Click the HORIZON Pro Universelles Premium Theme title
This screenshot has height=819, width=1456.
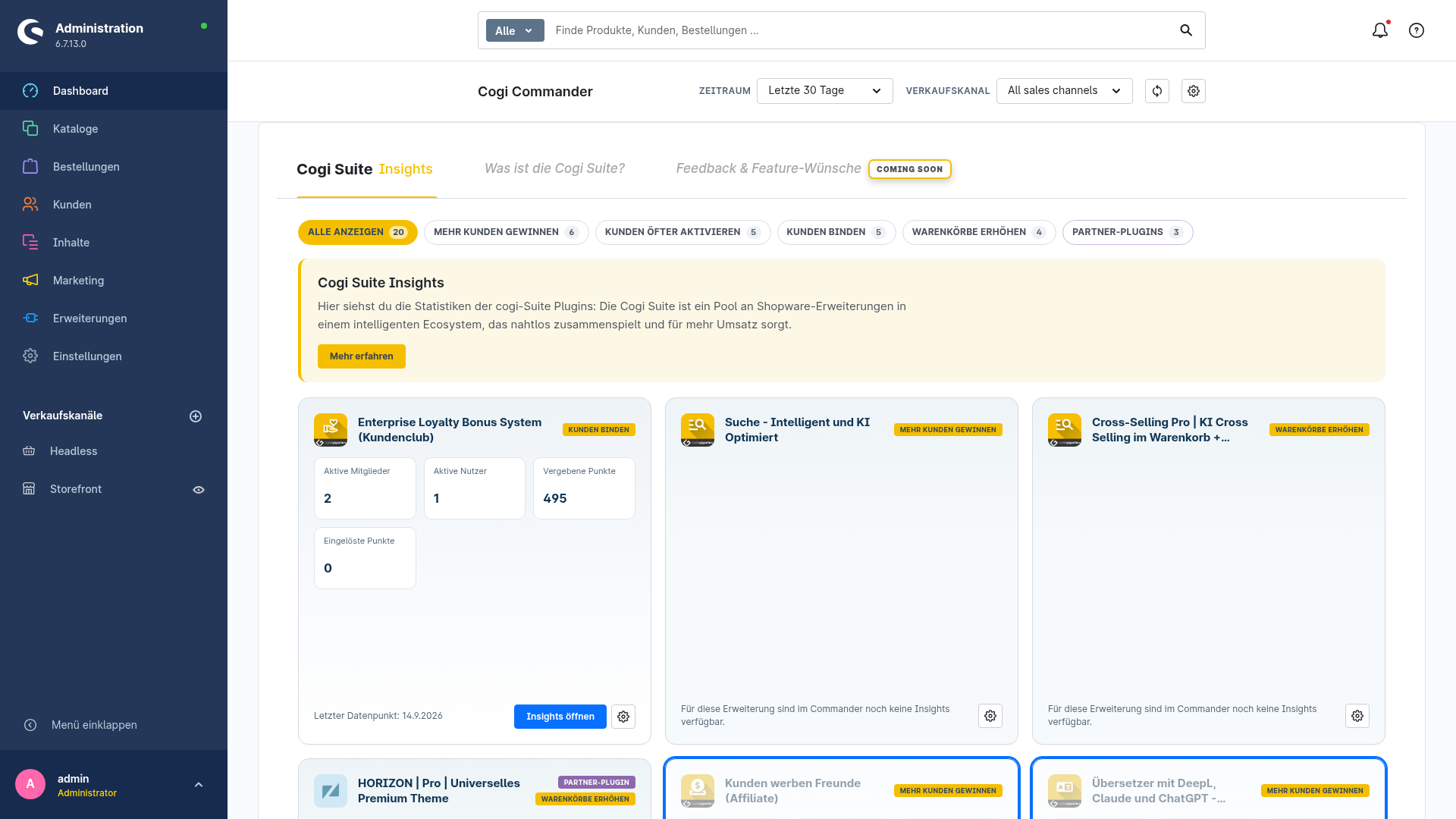[439, 791]
